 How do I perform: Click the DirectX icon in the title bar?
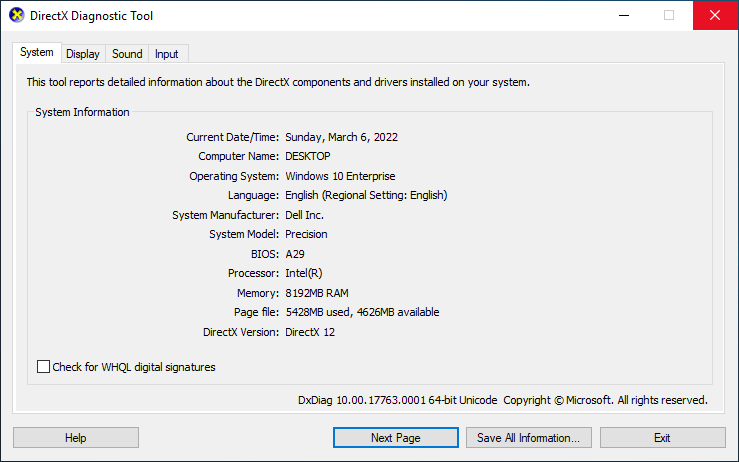(x=16, y=16)
